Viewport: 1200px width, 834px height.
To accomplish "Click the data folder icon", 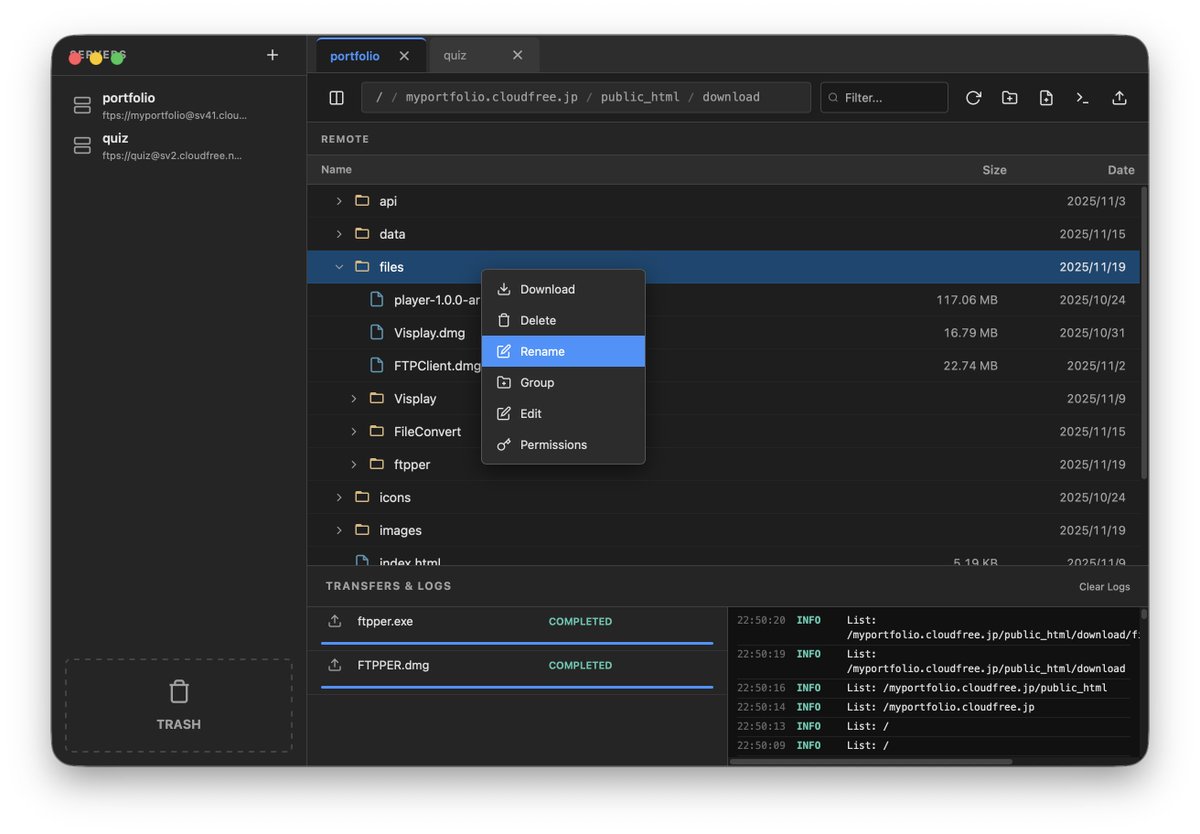I will coord(362,234).
